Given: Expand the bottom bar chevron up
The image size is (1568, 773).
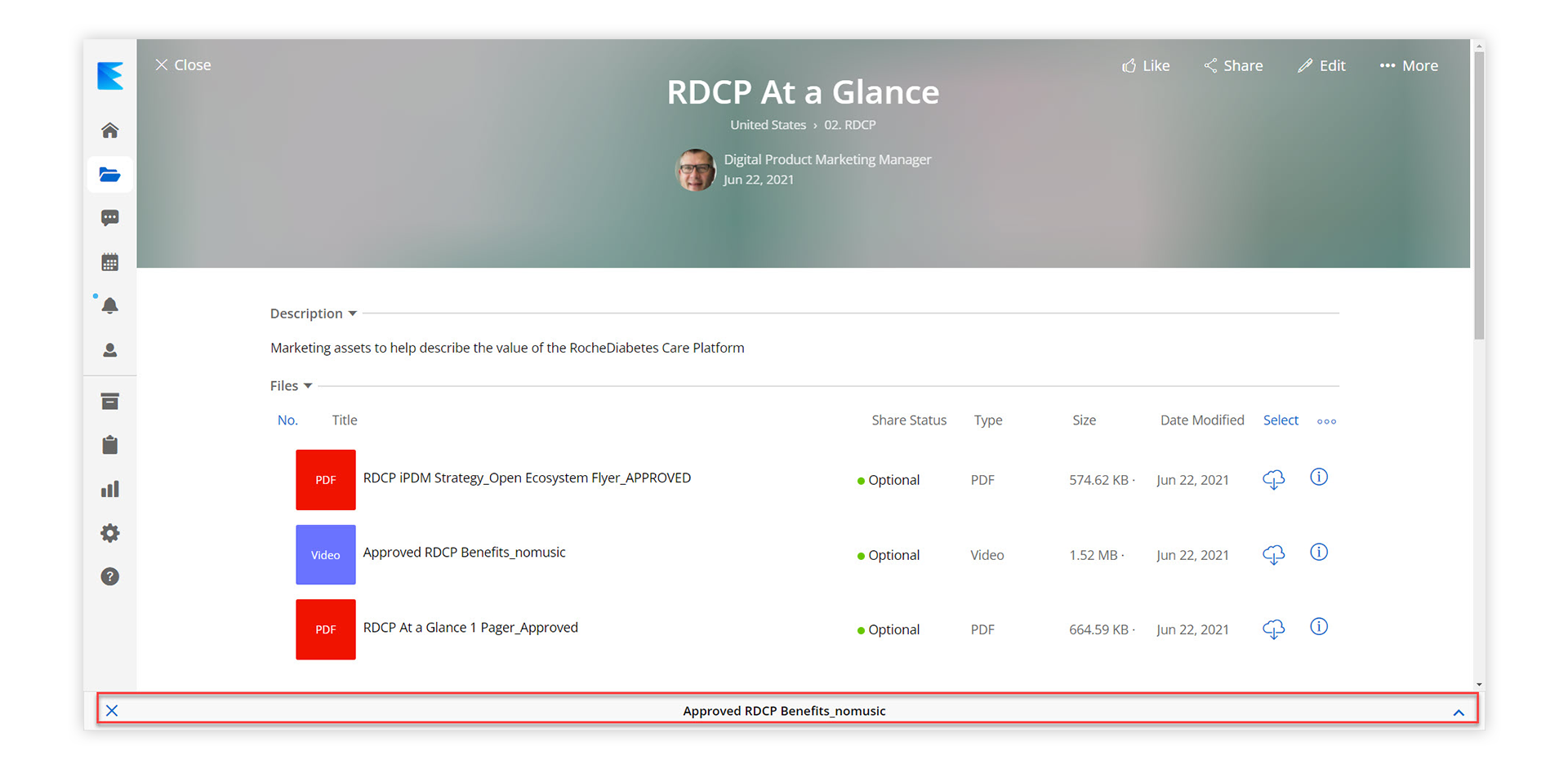Looking at the screenshot, I should (1459, 712).
